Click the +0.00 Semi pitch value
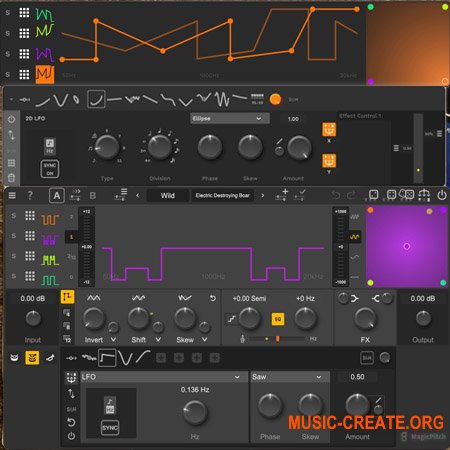The width and height of the screenshot is (450, 450). pos(249,298)
